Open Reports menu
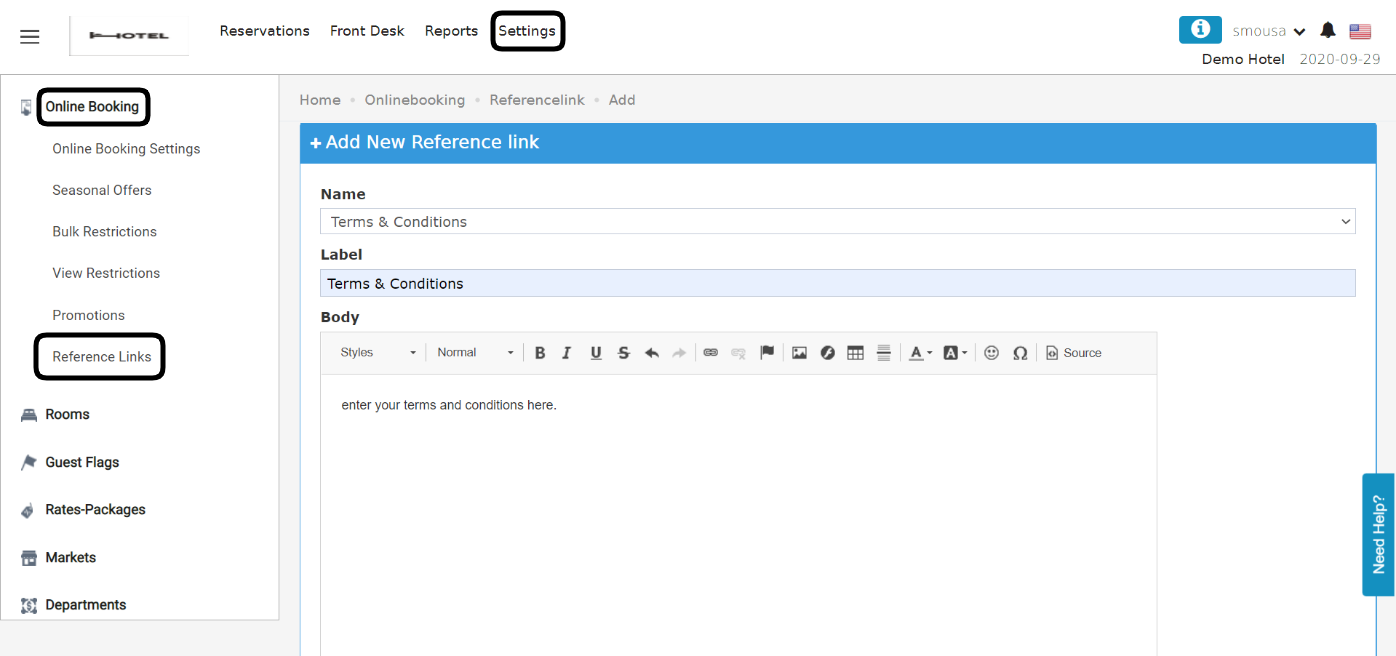 (x=451, y=31)
